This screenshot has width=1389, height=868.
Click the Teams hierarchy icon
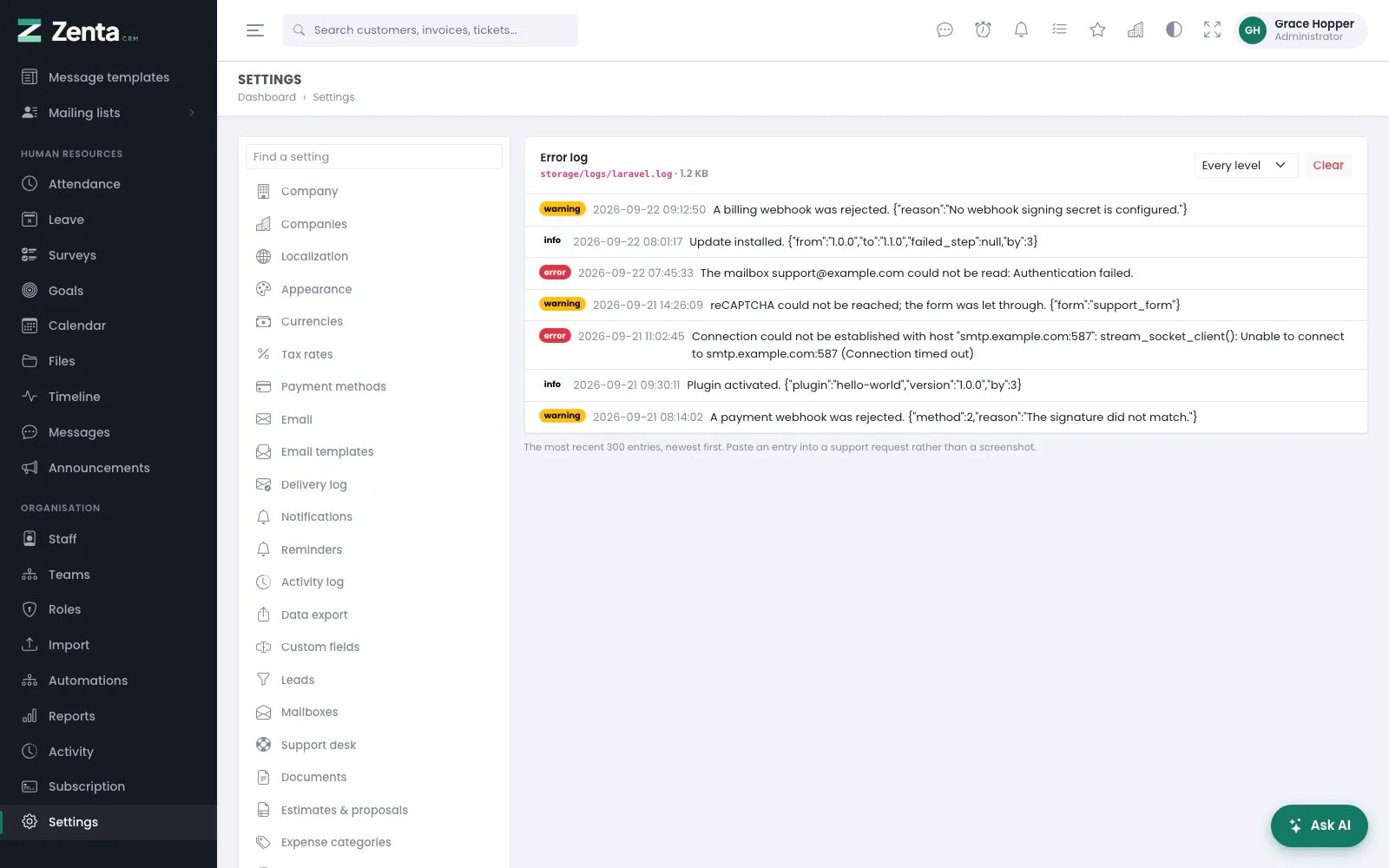(30, 575)
